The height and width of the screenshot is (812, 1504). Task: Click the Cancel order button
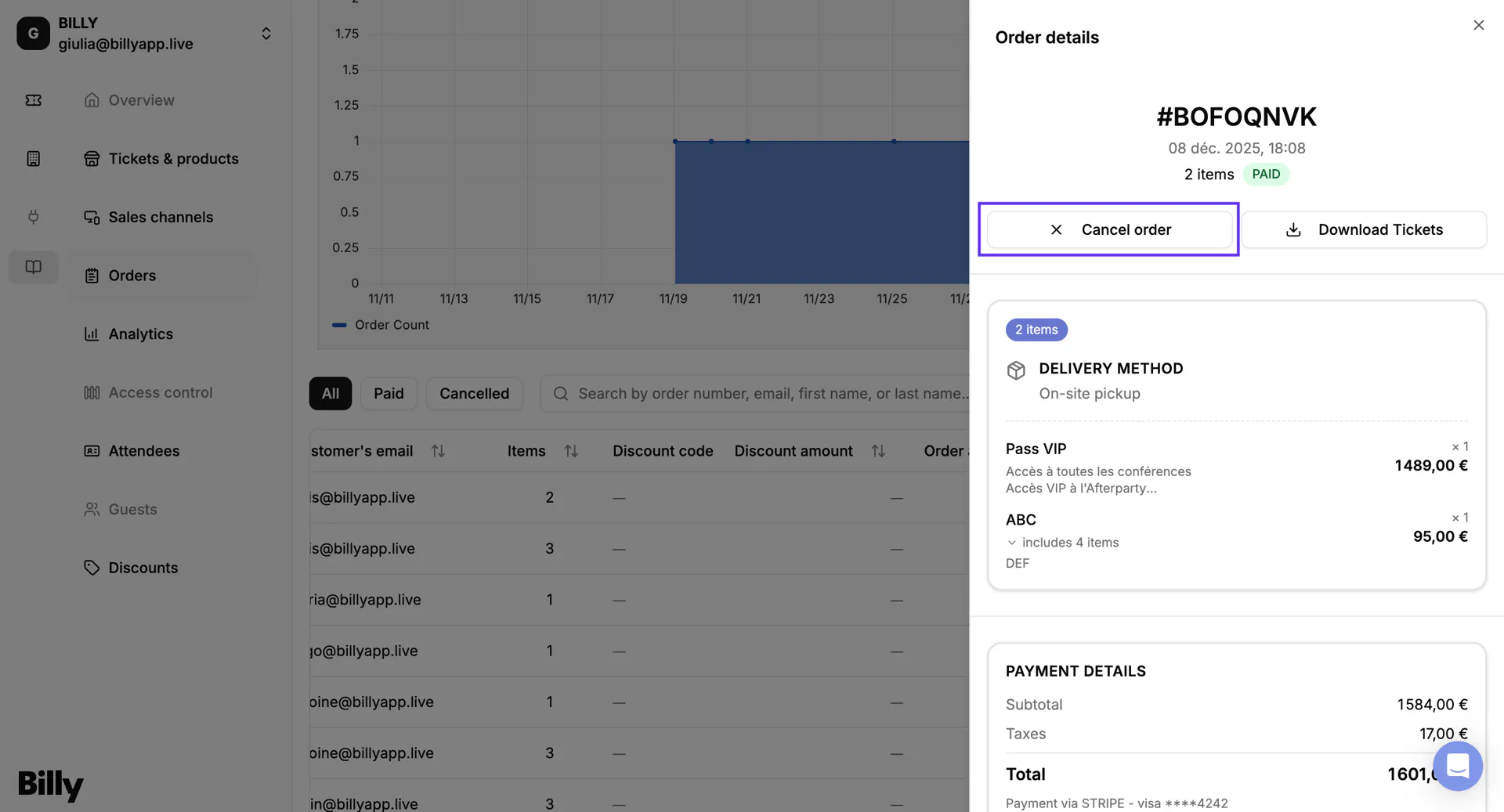(x=1109, y=229)
